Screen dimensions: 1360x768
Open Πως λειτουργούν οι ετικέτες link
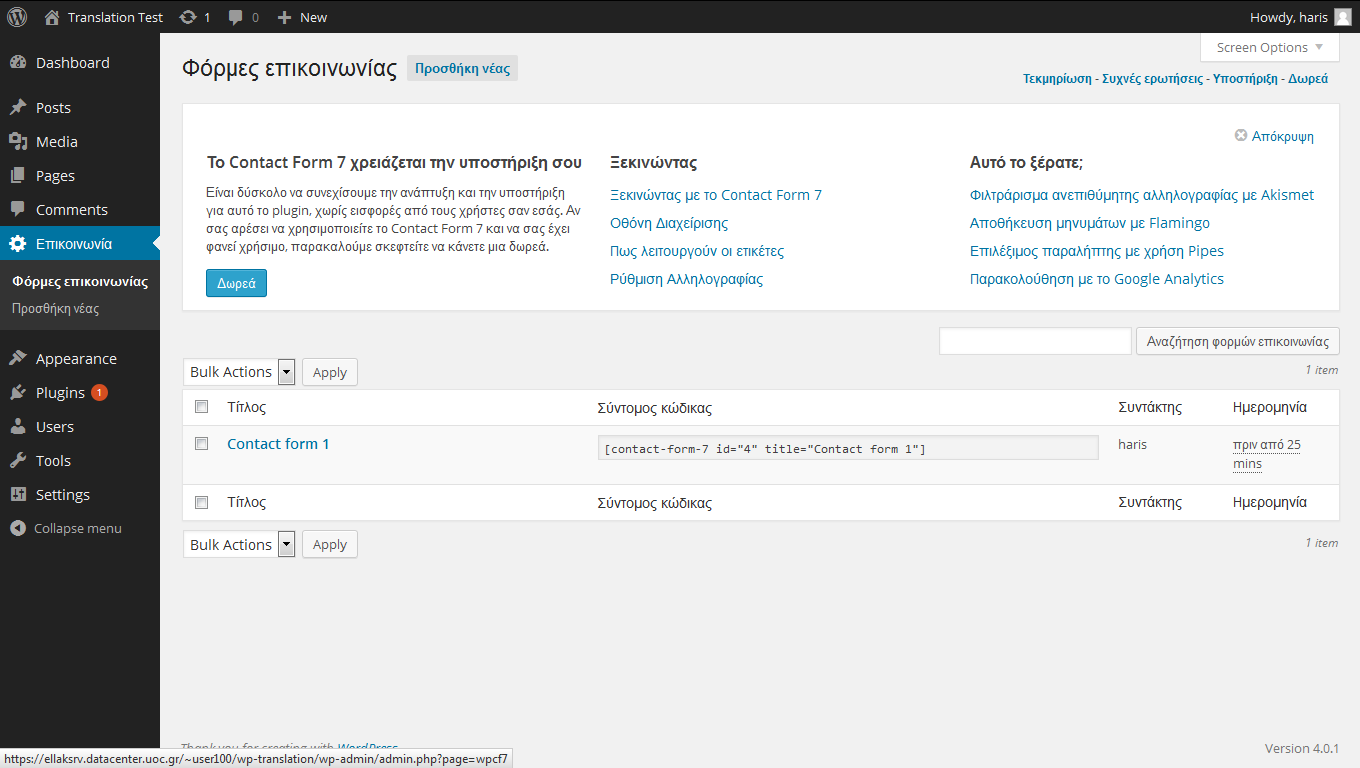[x=697, y=251]
